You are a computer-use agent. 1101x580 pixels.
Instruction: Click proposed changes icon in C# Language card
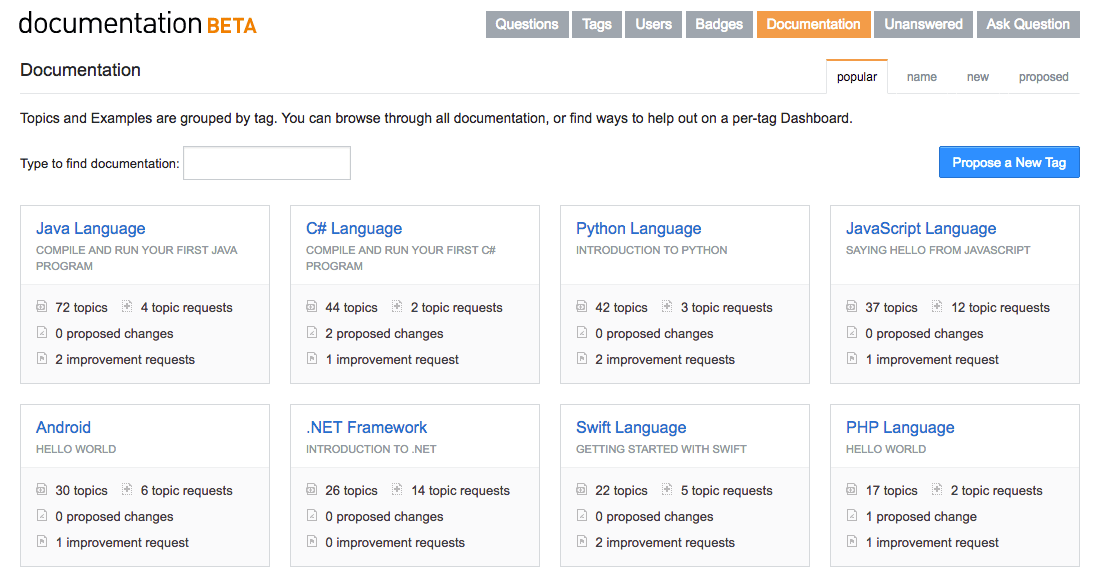(x=312, y=332)
